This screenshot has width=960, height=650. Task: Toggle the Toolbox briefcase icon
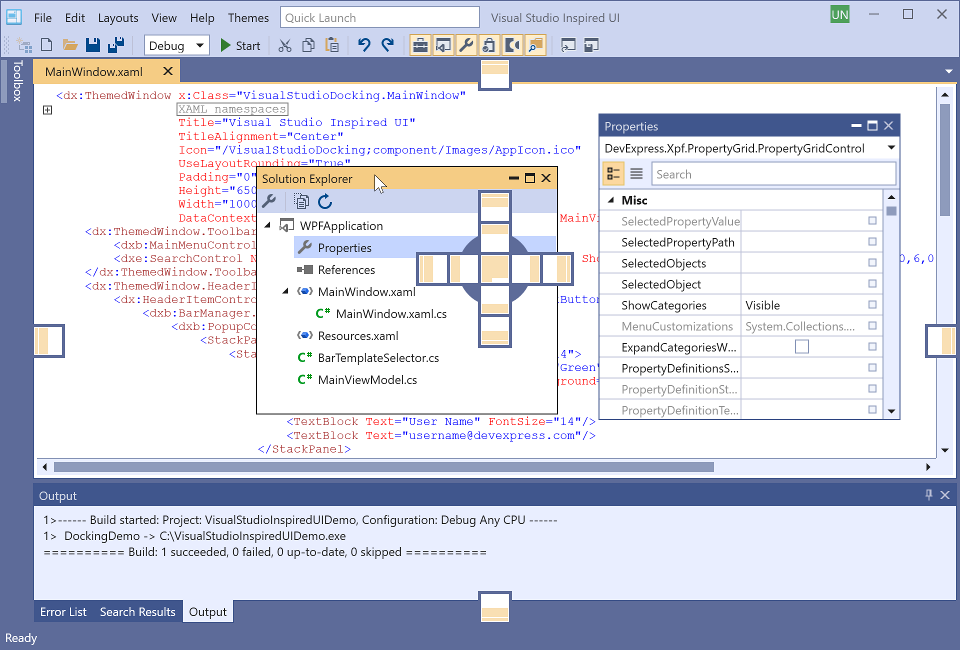(421, 45)
